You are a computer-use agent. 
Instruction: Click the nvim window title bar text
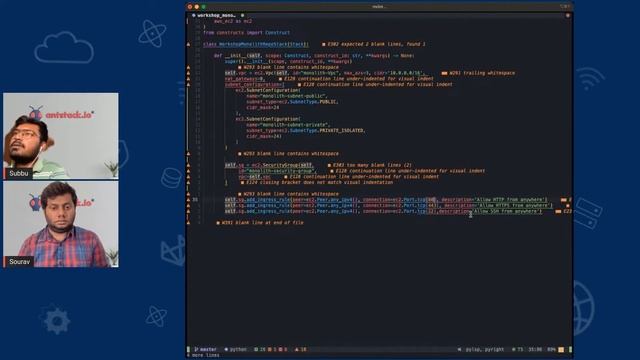coord(379,7)
